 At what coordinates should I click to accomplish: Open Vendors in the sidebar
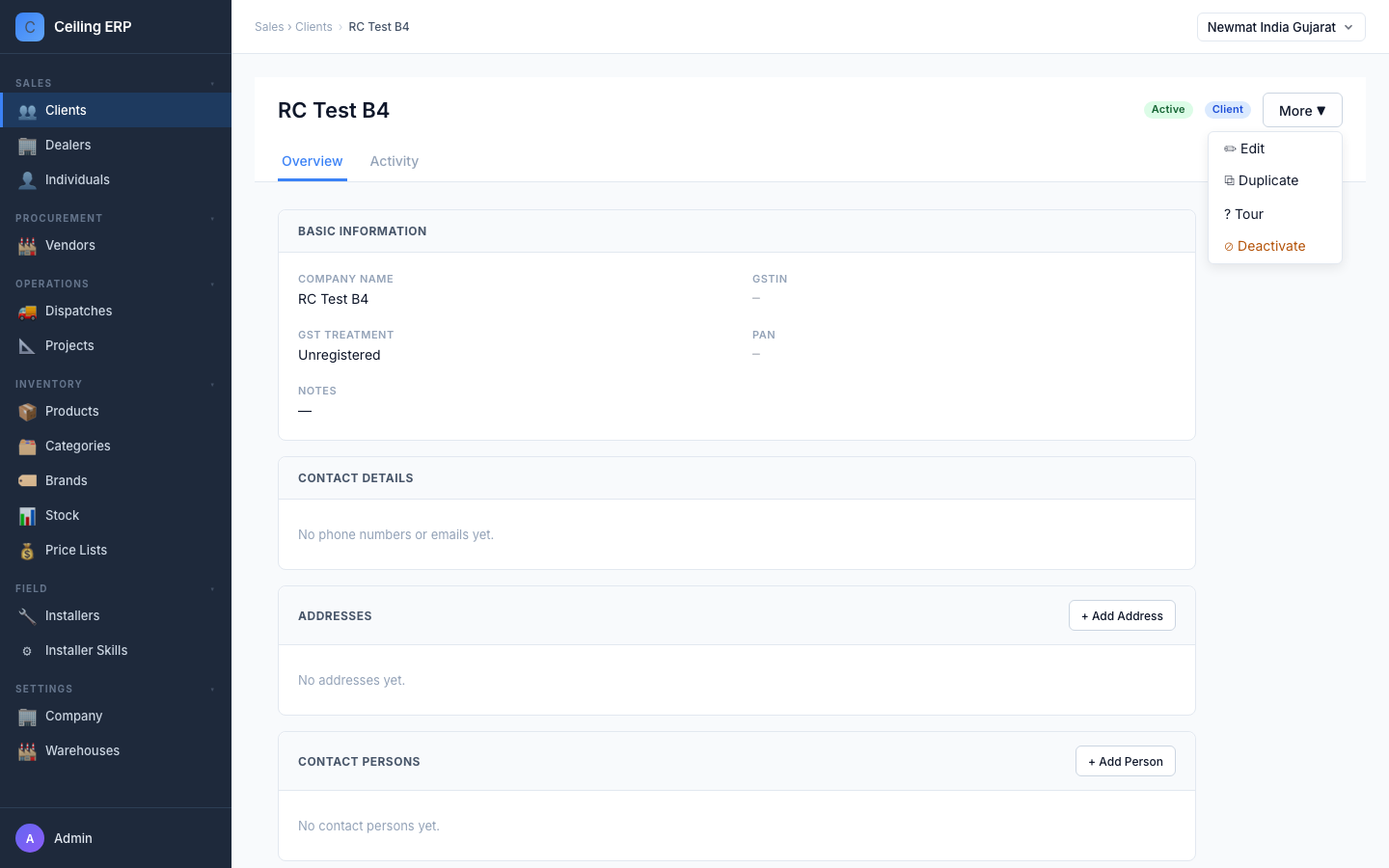click(x=116, y=245)
